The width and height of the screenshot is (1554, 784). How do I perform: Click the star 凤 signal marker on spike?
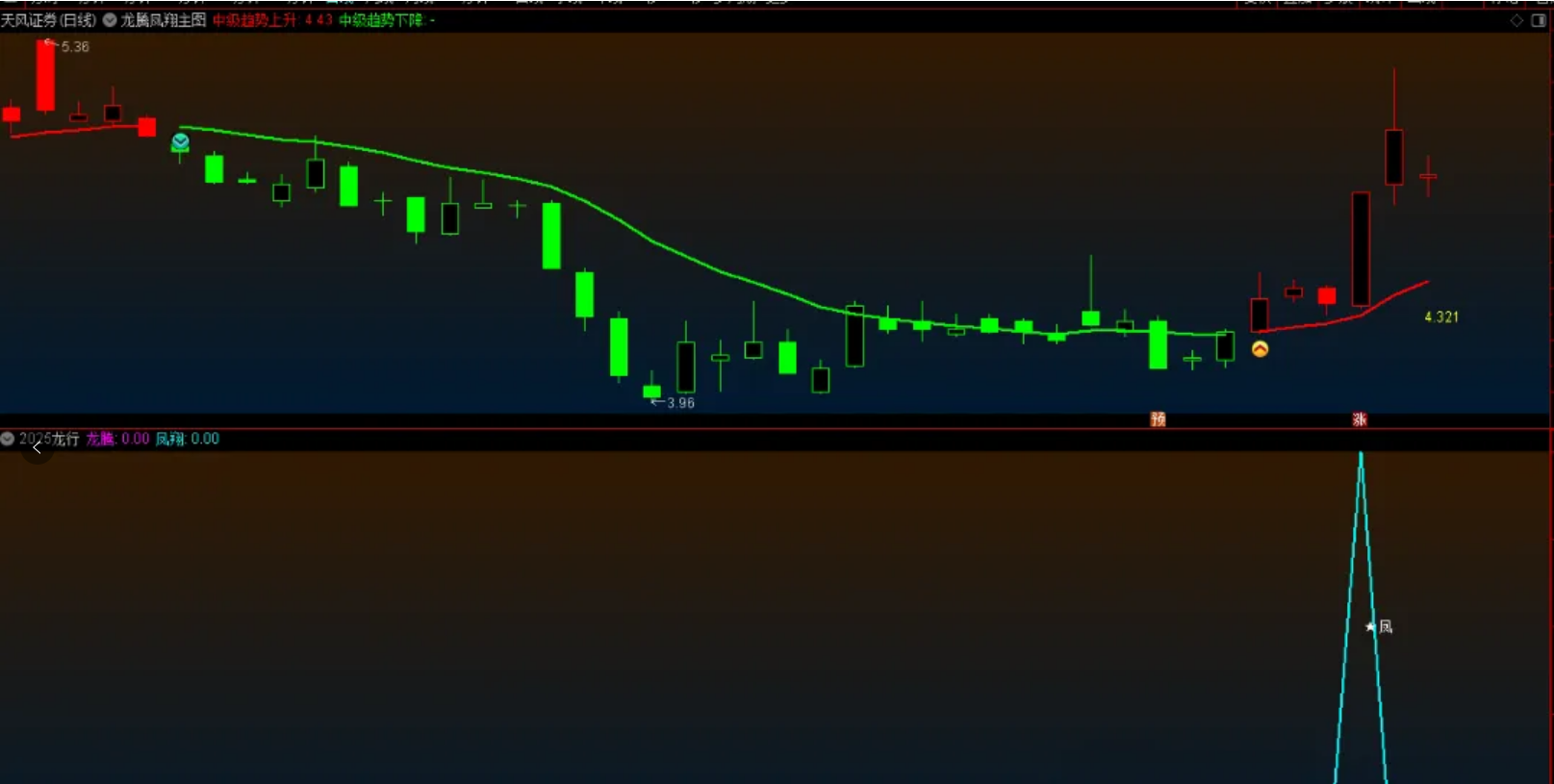pyautogui.click(x=1379, y=627)
